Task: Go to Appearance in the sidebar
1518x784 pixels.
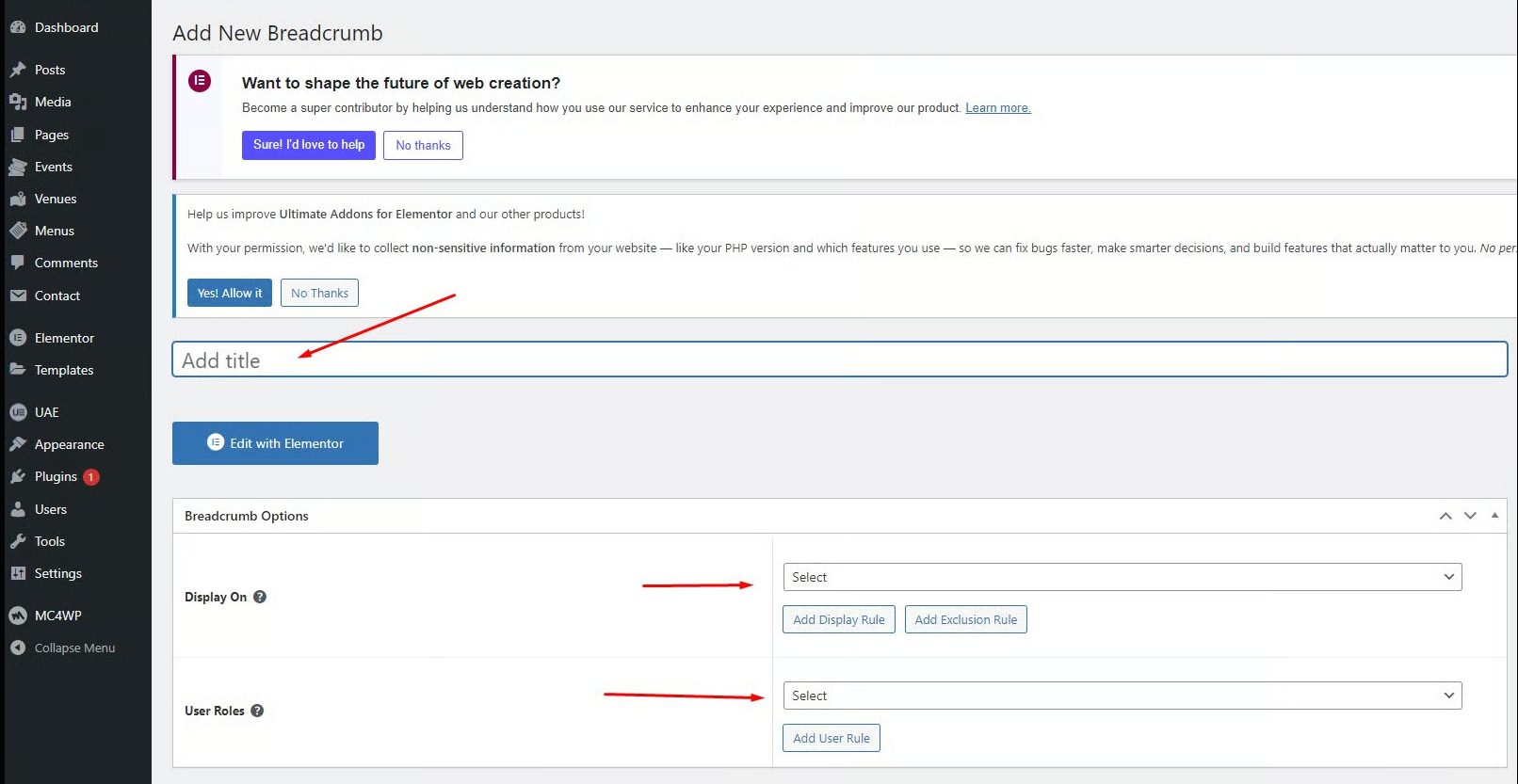Action: pos(69,444)
